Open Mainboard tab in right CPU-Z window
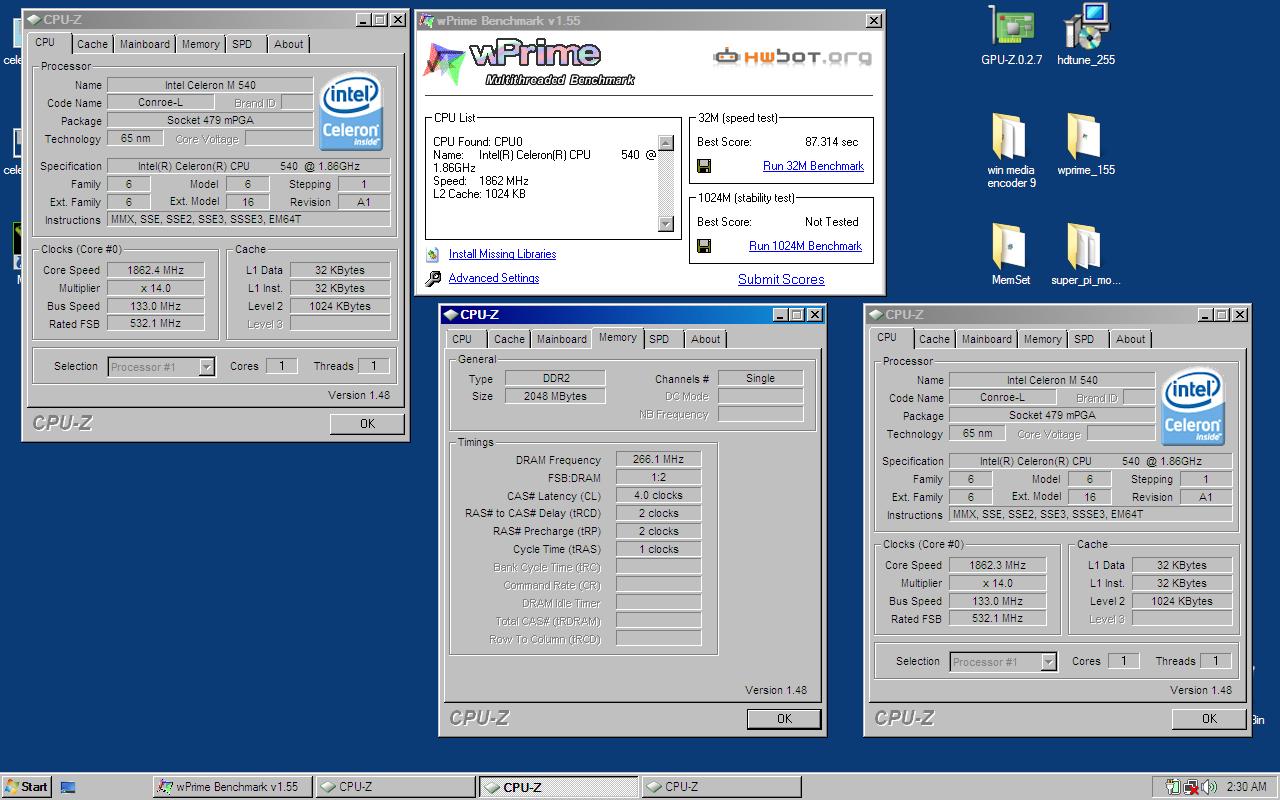The height and width of the screenshot is (800, 1280). [x=987, y=339]
